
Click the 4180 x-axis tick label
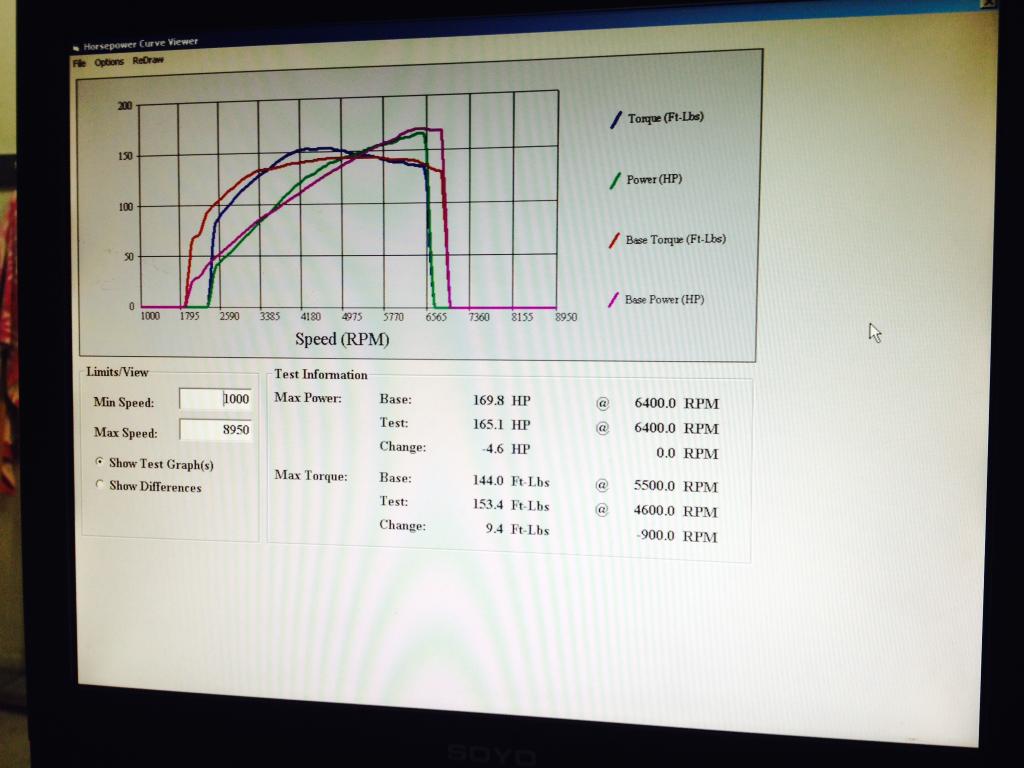coord(310,316)
